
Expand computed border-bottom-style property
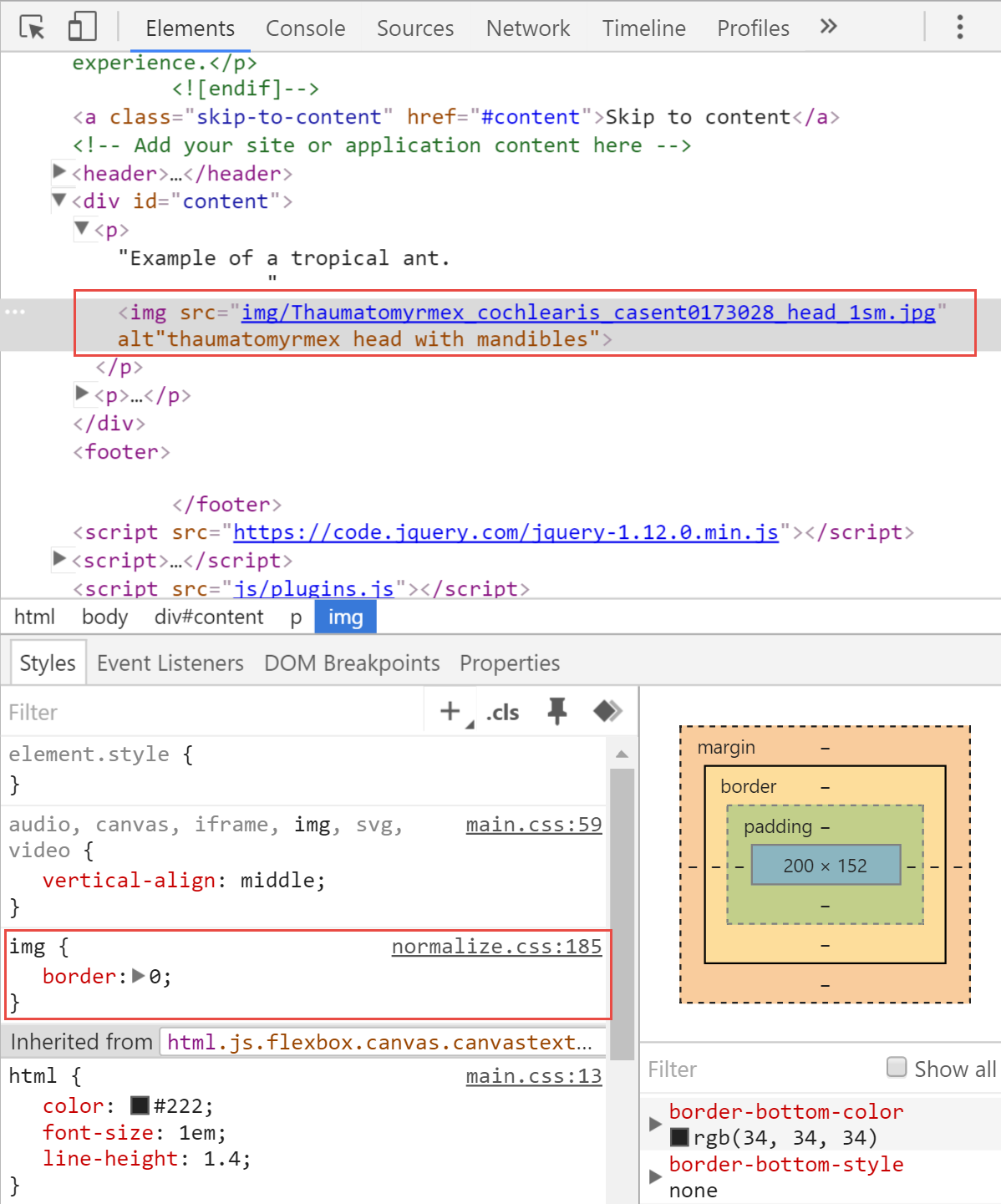click(656, 1176)
